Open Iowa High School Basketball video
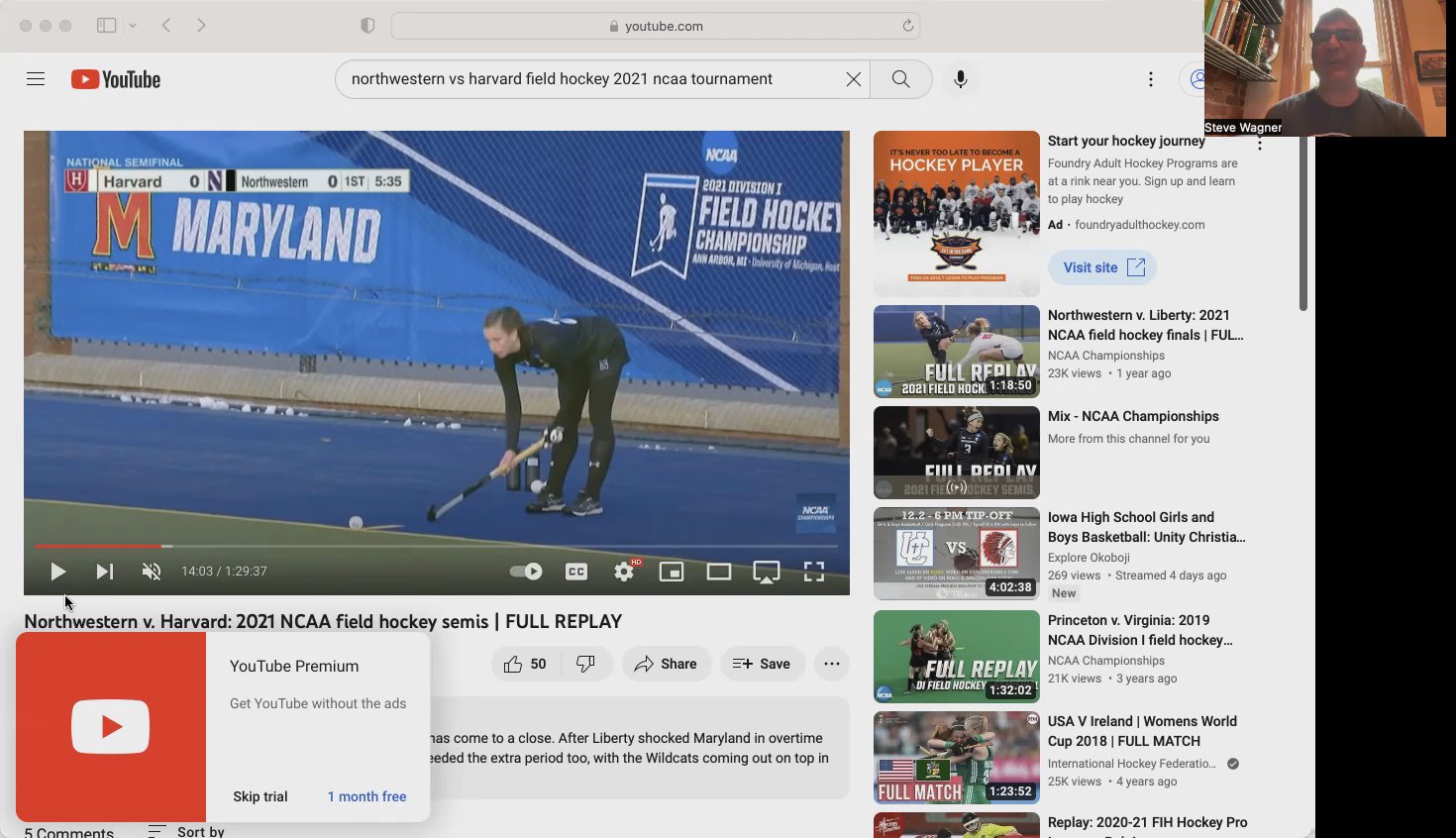Image resolution: width=1456 pixels, height=838 pixels. point(1146,527)
